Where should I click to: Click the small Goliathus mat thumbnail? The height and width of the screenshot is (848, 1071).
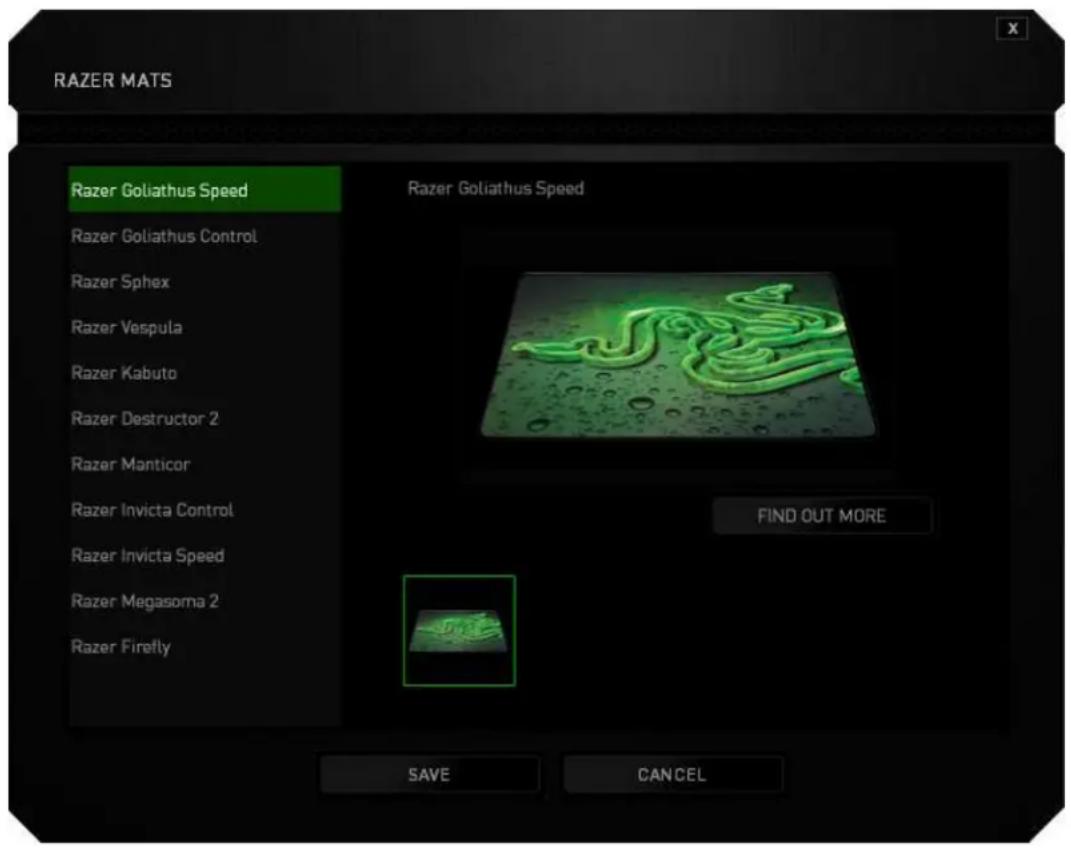click(x=459, y=631)
